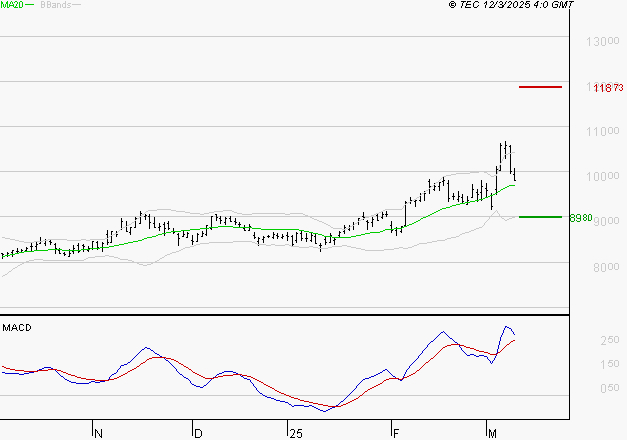Click the 10000 price axis label
This screenshot has height=440, width=627.
point(603,176)
